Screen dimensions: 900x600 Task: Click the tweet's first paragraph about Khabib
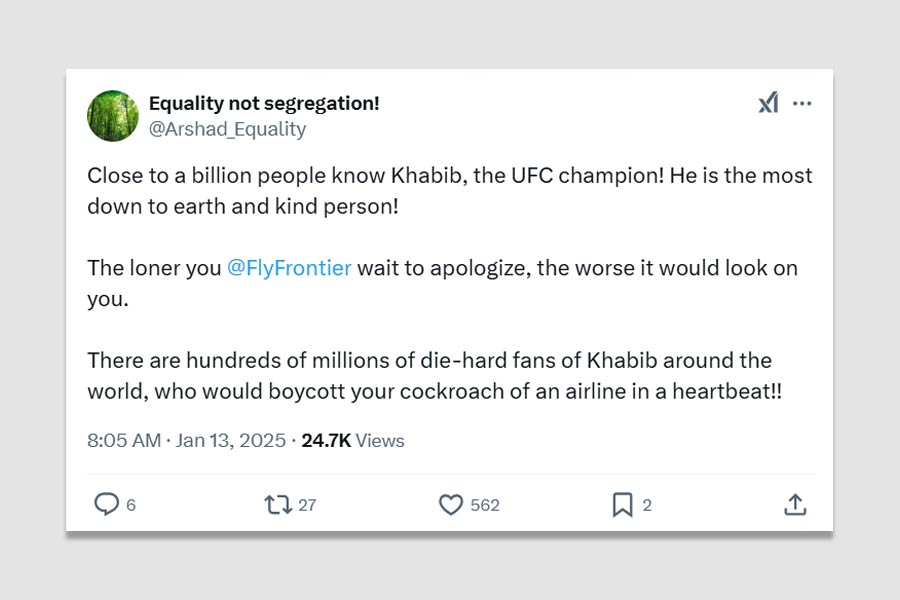pyautogui.click(x=449, y=190)
